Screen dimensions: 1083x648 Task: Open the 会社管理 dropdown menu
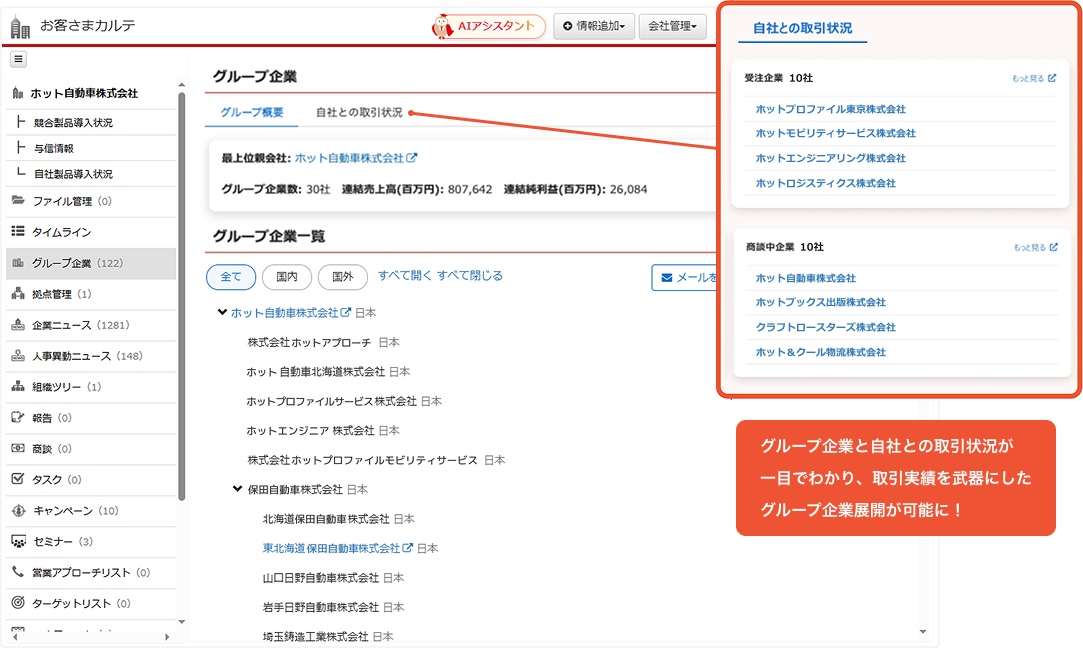pyautogui.click(x=672, y=27)
